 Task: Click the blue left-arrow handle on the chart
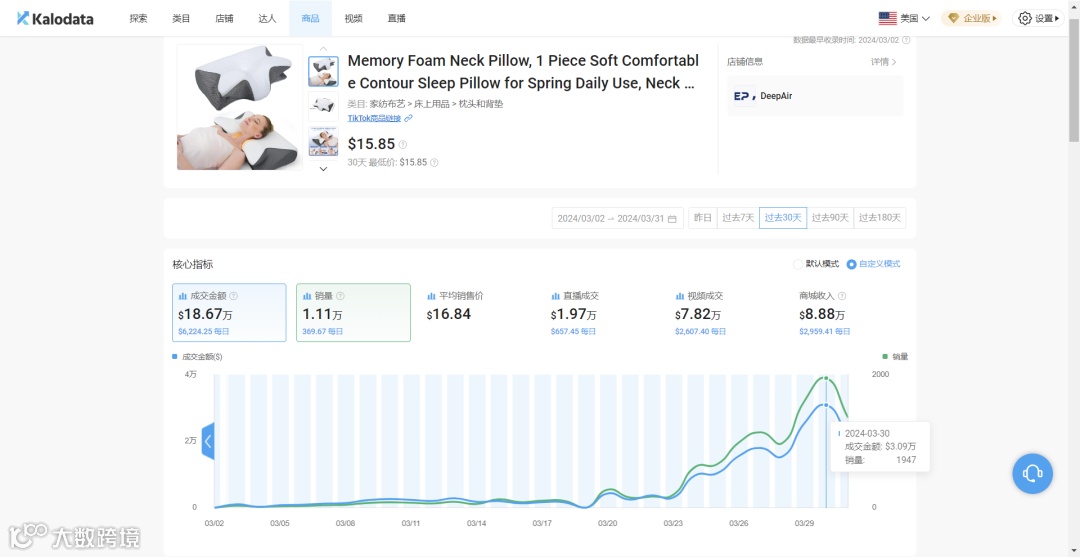(x=208, y=440)
